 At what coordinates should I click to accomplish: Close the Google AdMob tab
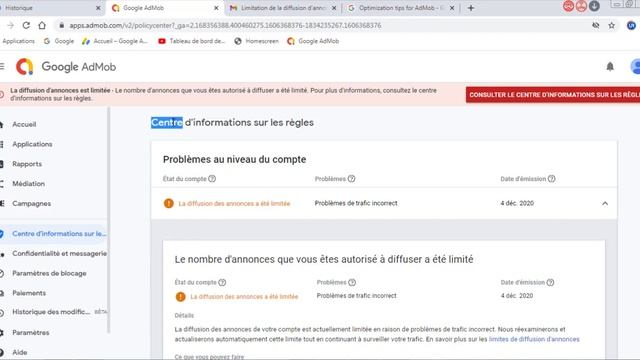216,8
